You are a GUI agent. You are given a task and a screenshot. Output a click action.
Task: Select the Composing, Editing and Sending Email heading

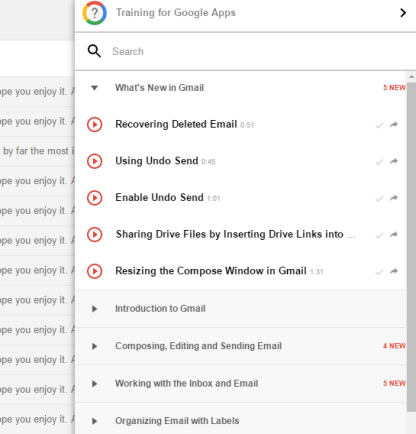click(198, 346)
